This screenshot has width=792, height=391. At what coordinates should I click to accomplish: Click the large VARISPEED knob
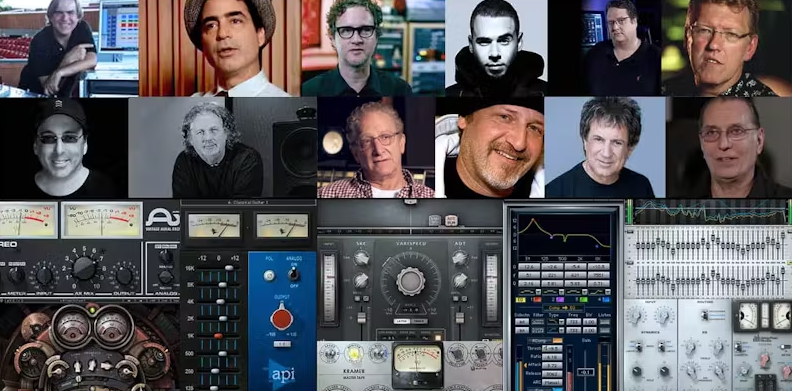click(410, 281)
